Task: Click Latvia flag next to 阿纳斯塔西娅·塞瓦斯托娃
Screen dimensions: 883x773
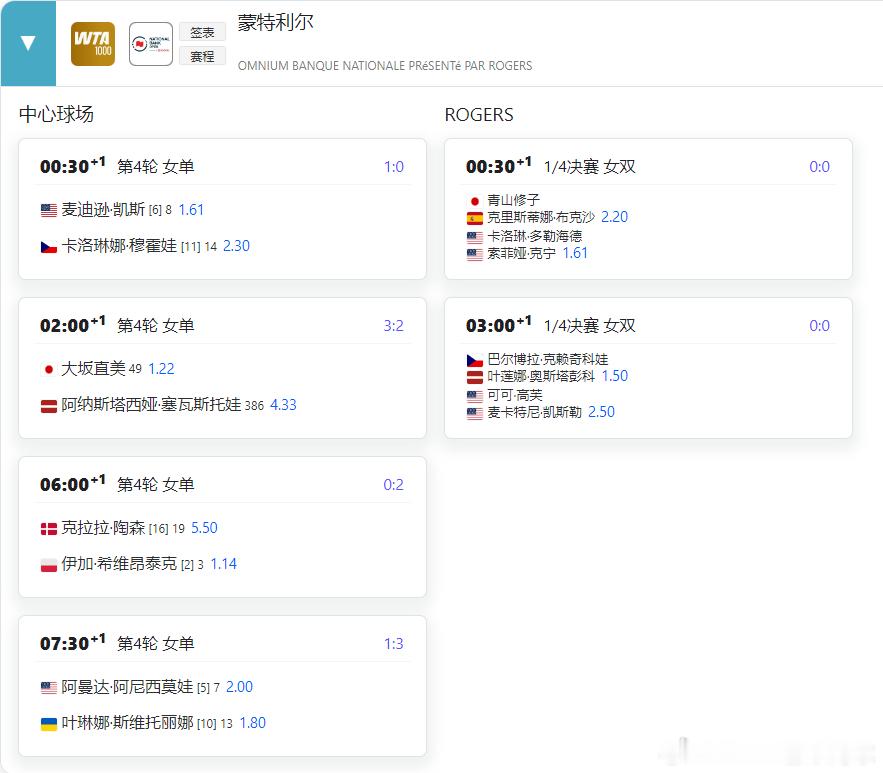Action: tap(49, 405)
